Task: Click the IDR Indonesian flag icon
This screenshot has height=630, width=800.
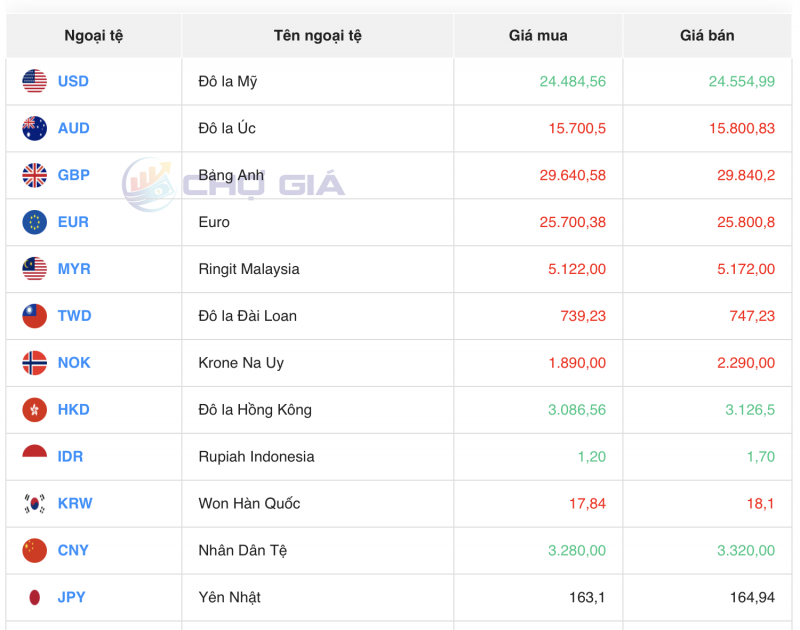Action: pos(36,456)
